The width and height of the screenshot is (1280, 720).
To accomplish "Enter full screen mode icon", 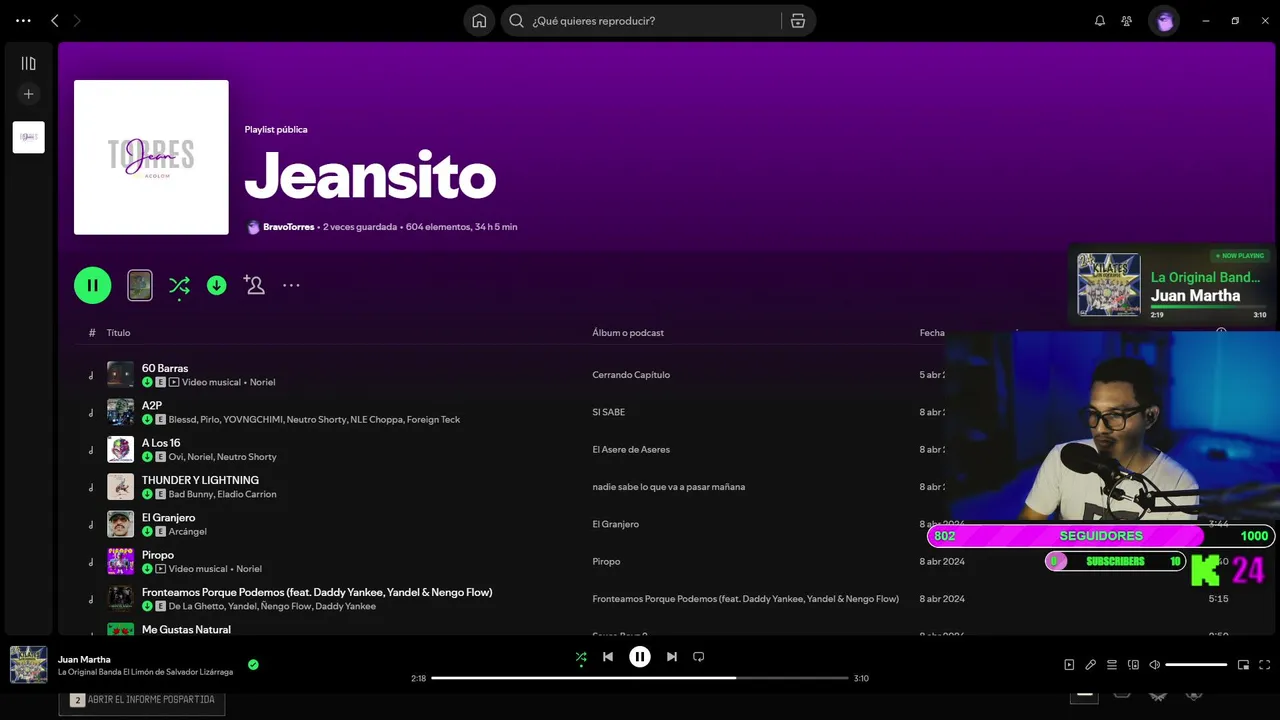I will 1265,665.
